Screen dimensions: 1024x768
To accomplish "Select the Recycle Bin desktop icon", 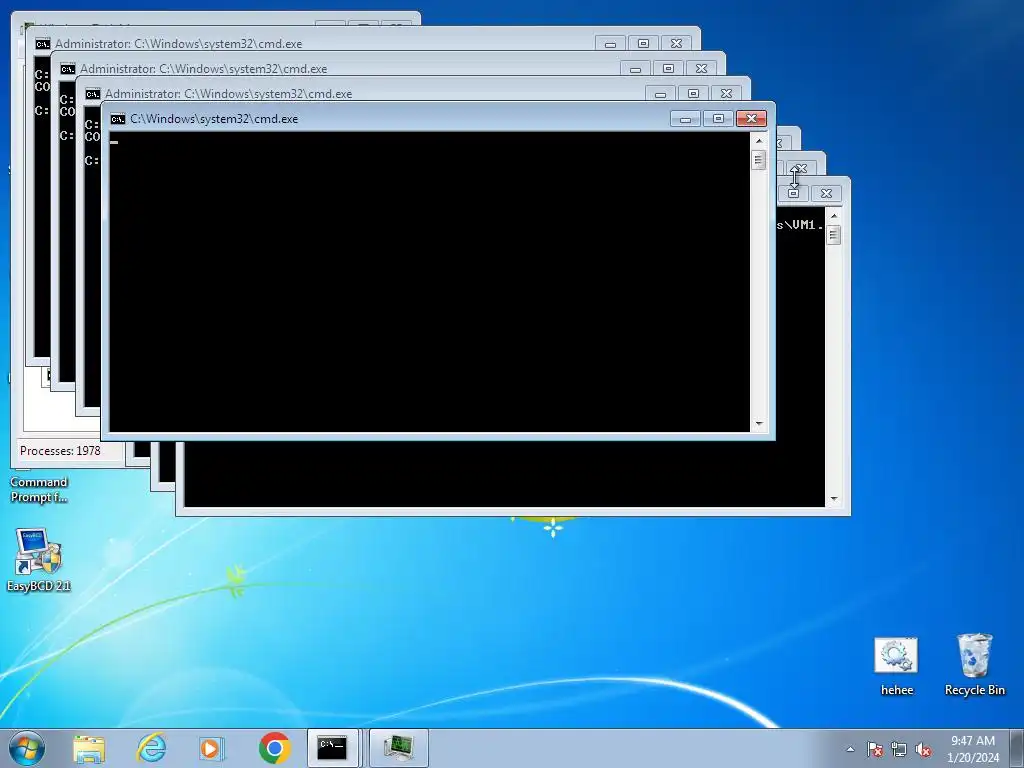I will 974,665.
